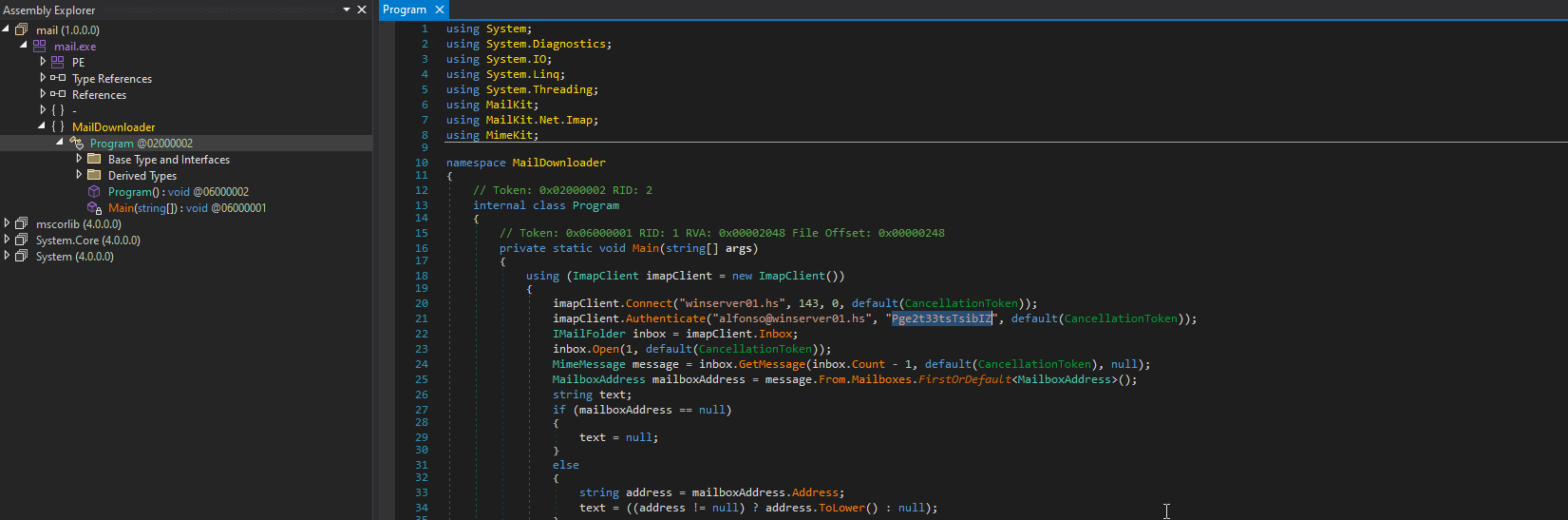
Task: Click the System.Core assembly icon
Action: pyautogui.click(x=22, y=240)
